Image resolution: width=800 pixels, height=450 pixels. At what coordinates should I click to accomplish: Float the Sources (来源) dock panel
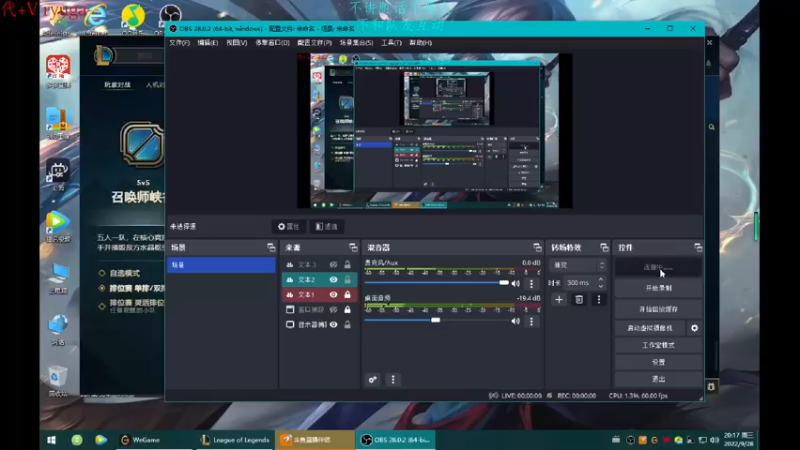click(x=353, y=247)
